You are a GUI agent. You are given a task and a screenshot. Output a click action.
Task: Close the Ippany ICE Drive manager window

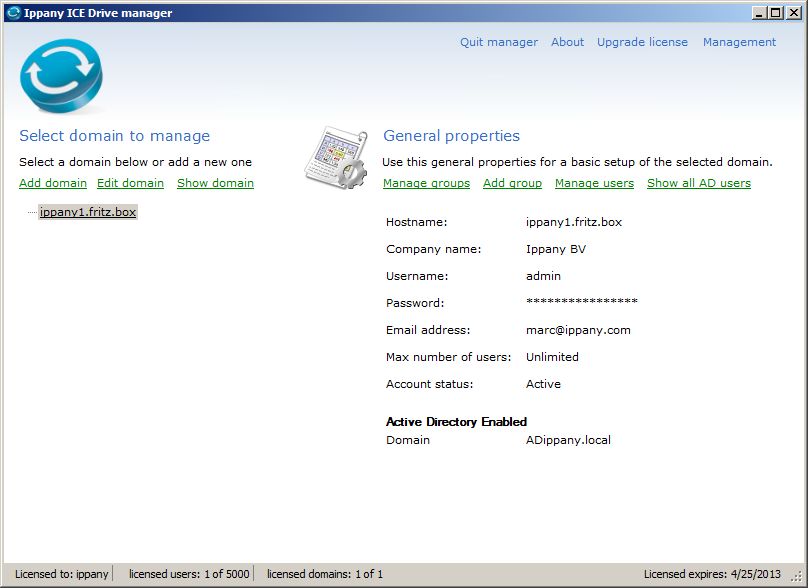pyautogui.click(x=794, y=13)
